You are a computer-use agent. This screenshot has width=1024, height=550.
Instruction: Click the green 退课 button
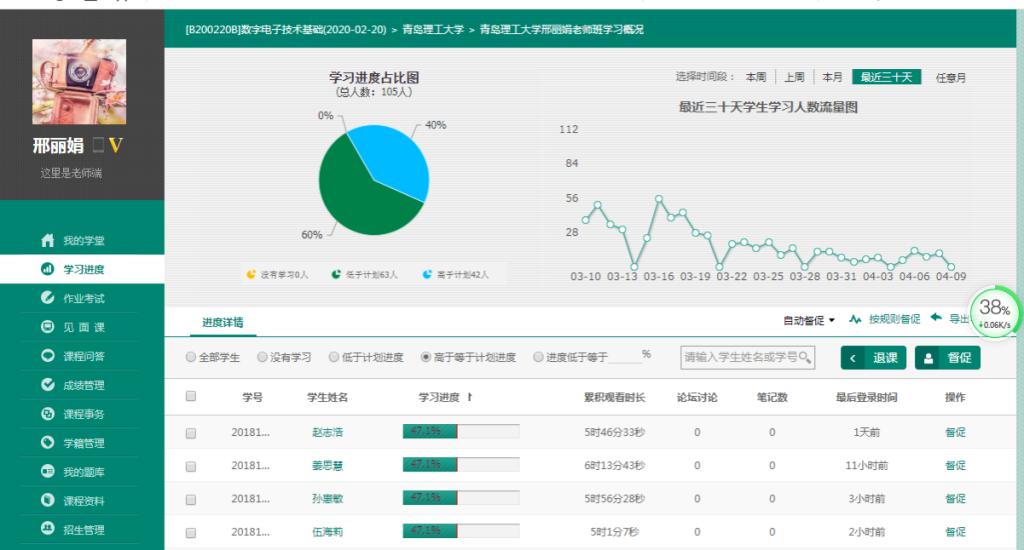873,358
